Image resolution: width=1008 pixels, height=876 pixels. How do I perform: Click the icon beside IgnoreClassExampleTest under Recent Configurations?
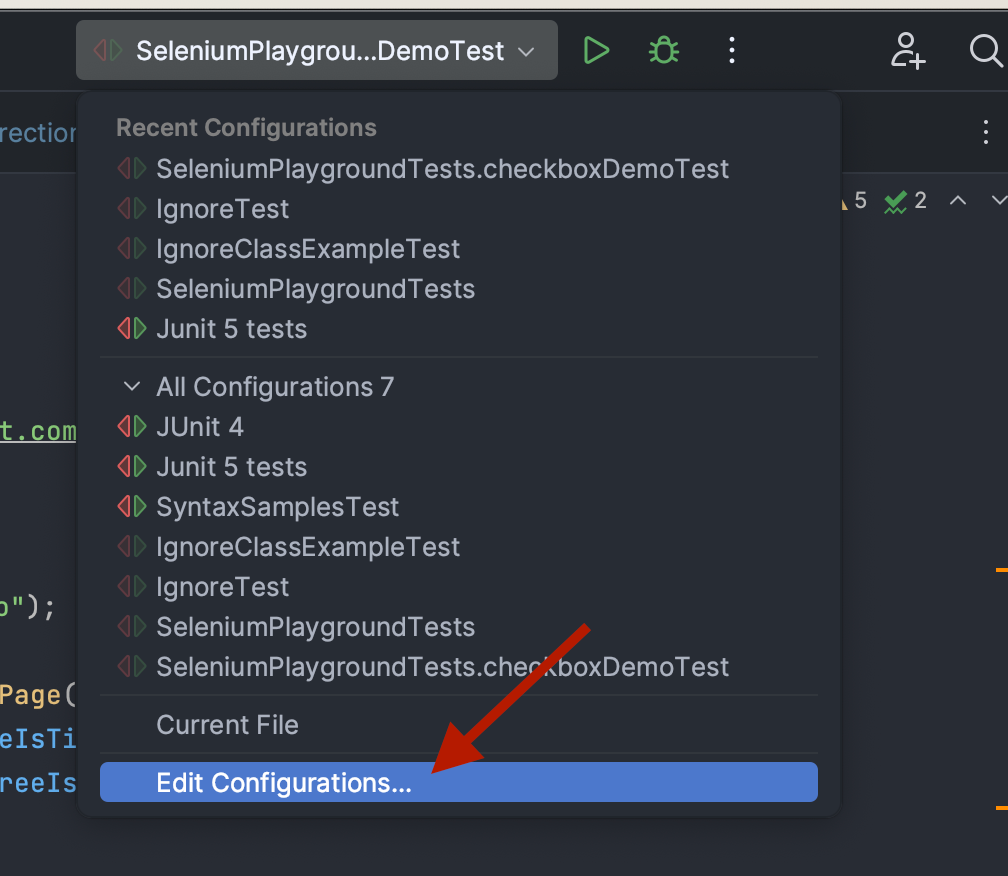coord(131,248)
